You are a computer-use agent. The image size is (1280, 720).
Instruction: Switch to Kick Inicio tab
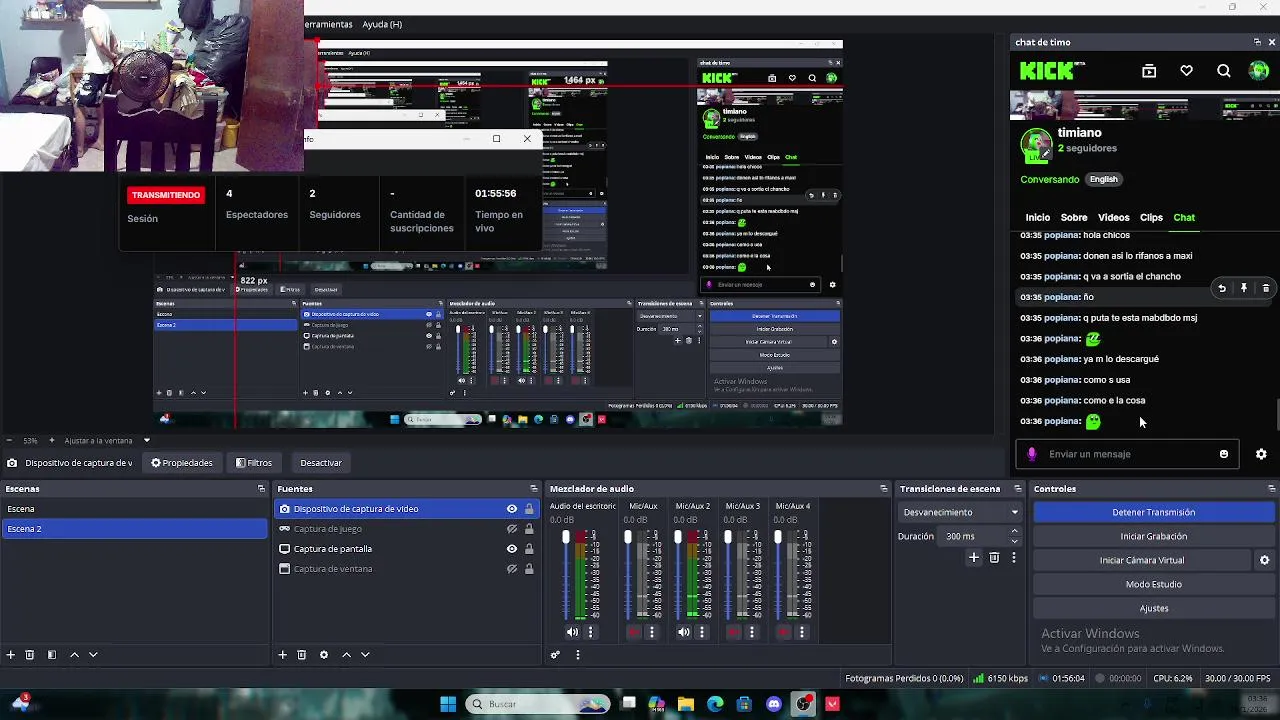(1038, 218)
